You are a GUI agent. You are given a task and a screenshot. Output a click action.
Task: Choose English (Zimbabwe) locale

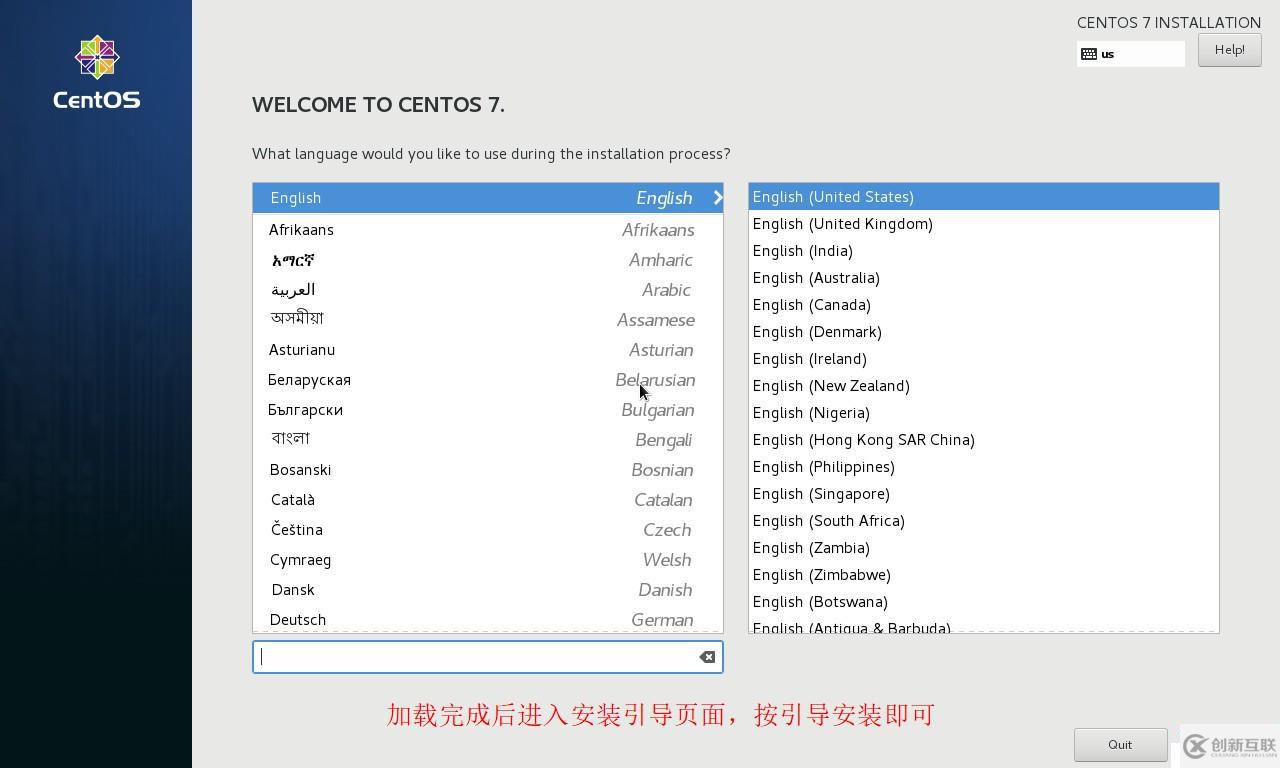point(984,575)
